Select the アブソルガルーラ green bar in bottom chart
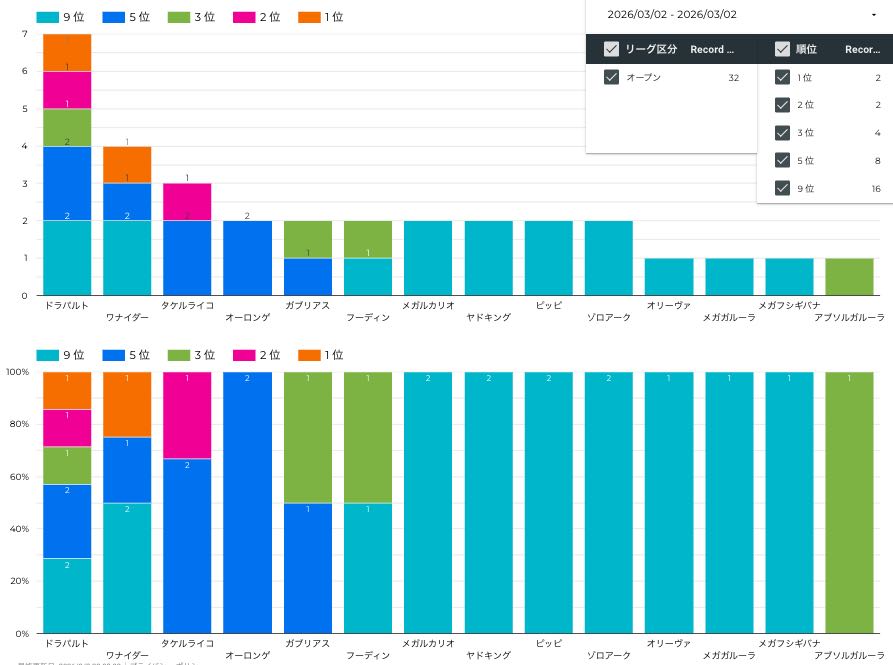The image size is (893, 665). tap(849, 502)
